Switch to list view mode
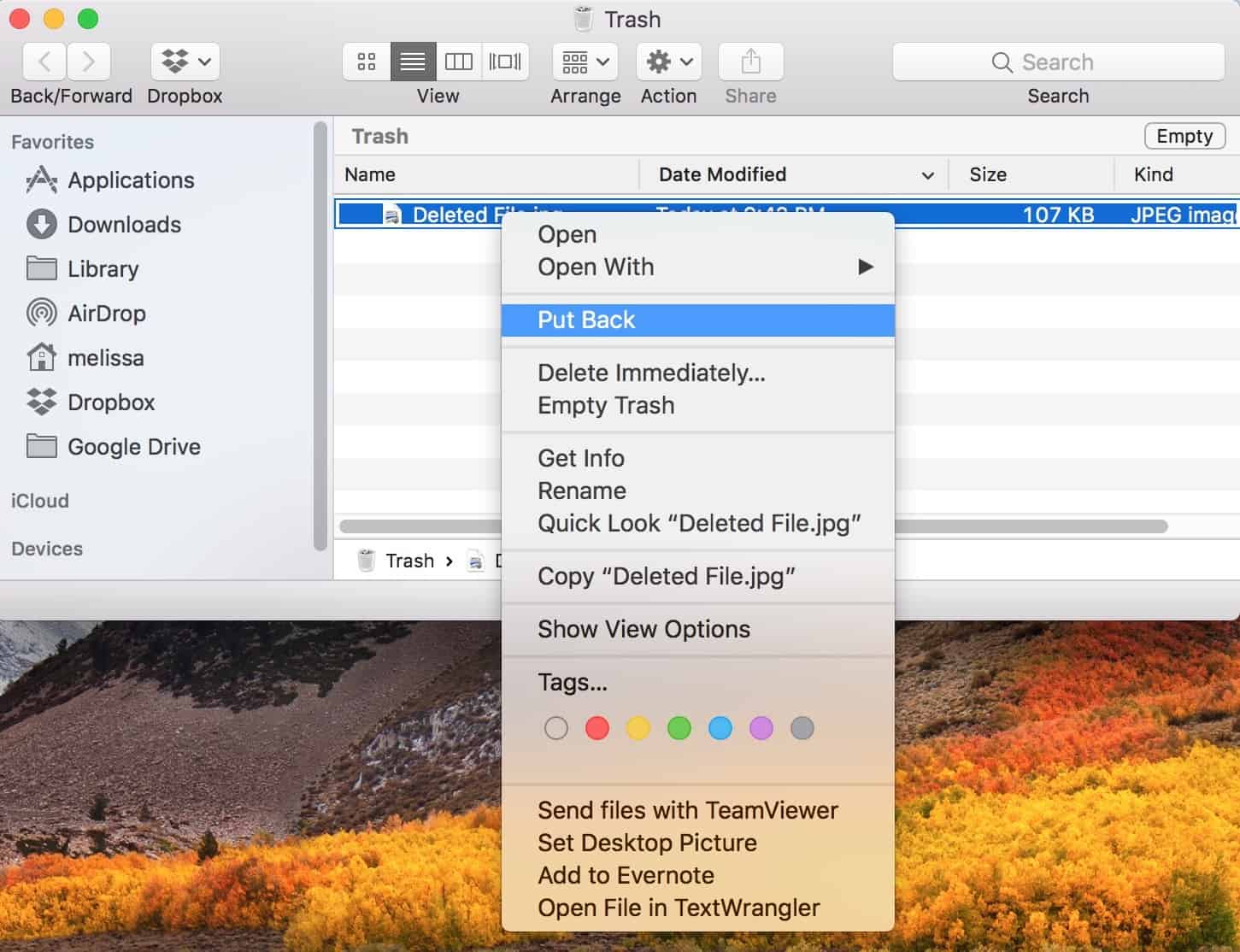This screenshot has width=1240, height=952. [x=413, y=62]
